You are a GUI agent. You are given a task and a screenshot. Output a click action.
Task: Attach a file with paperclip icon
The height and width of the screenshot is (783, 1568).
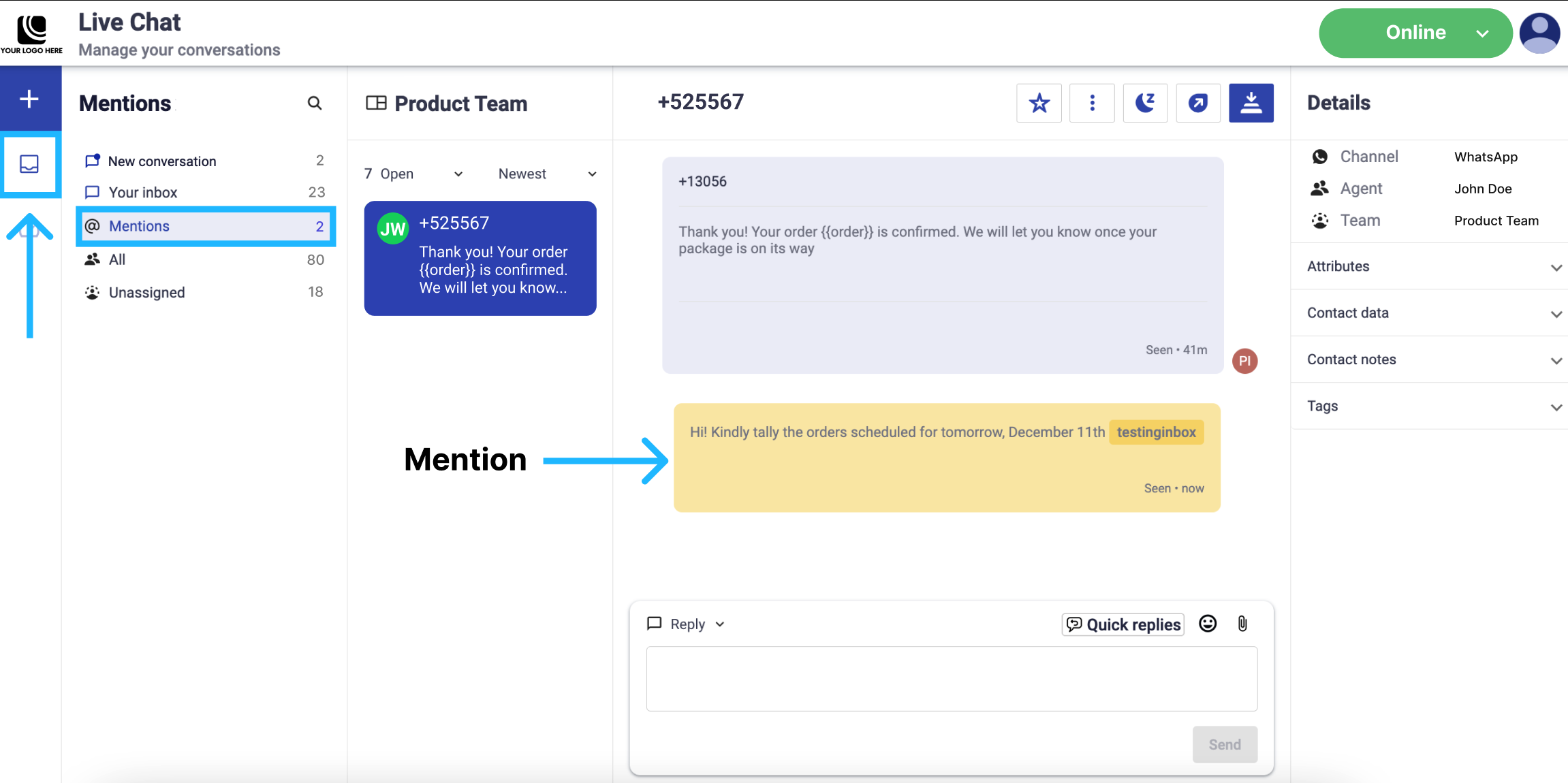1242,624
